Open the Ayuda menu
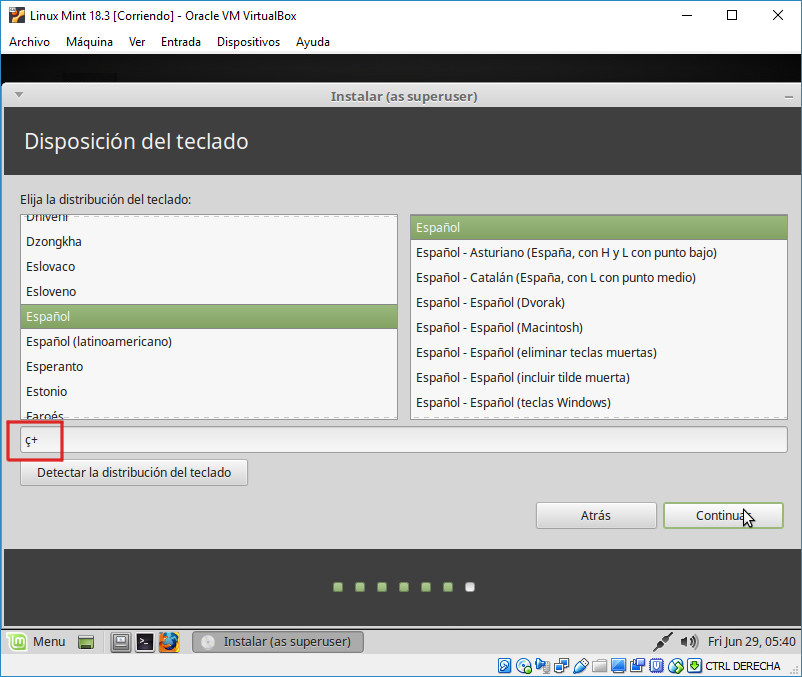This screenshot has width=802, height=677. pyautogui.click(x=313, y=42)
